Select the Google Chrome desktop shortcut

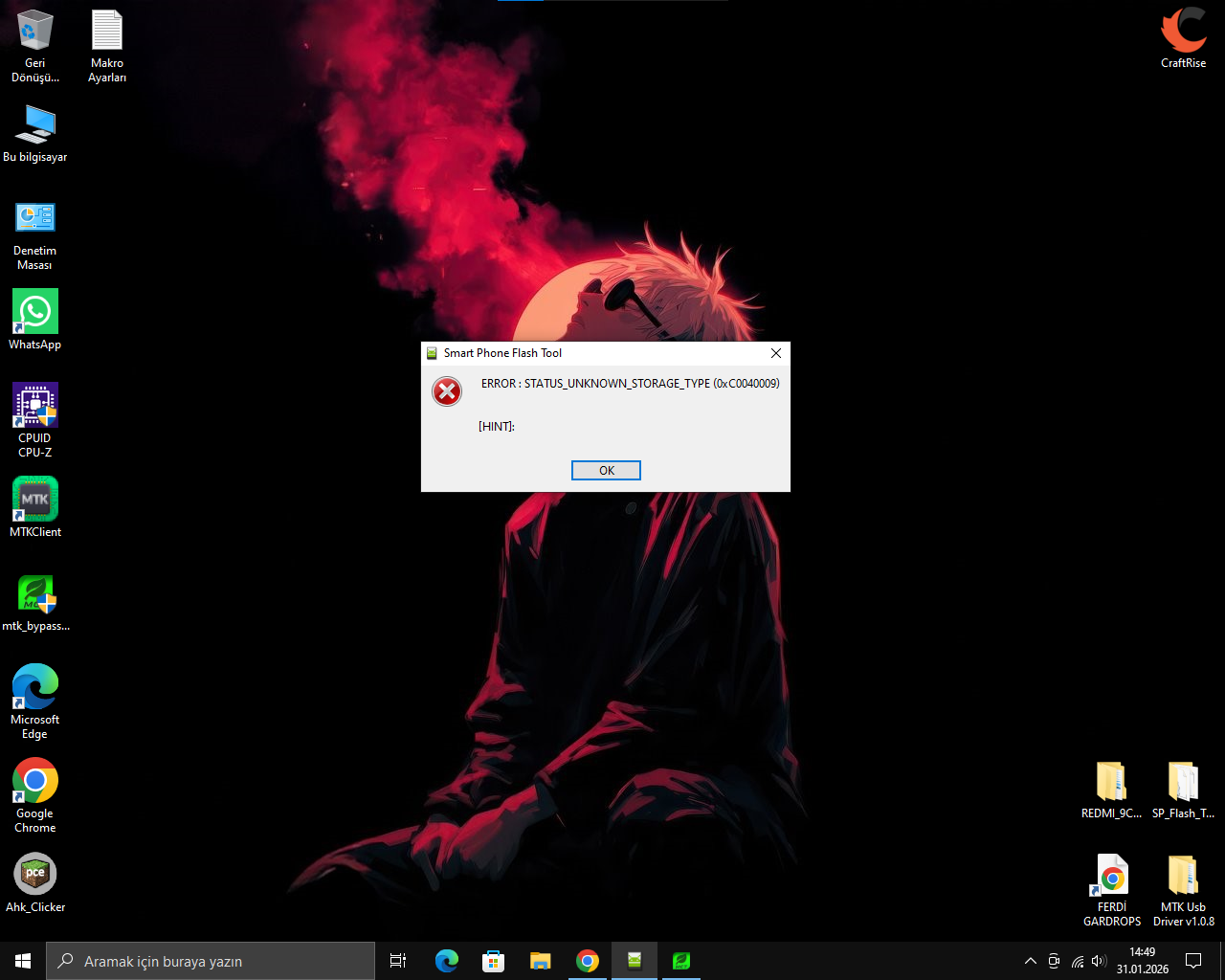click(35, 795)
